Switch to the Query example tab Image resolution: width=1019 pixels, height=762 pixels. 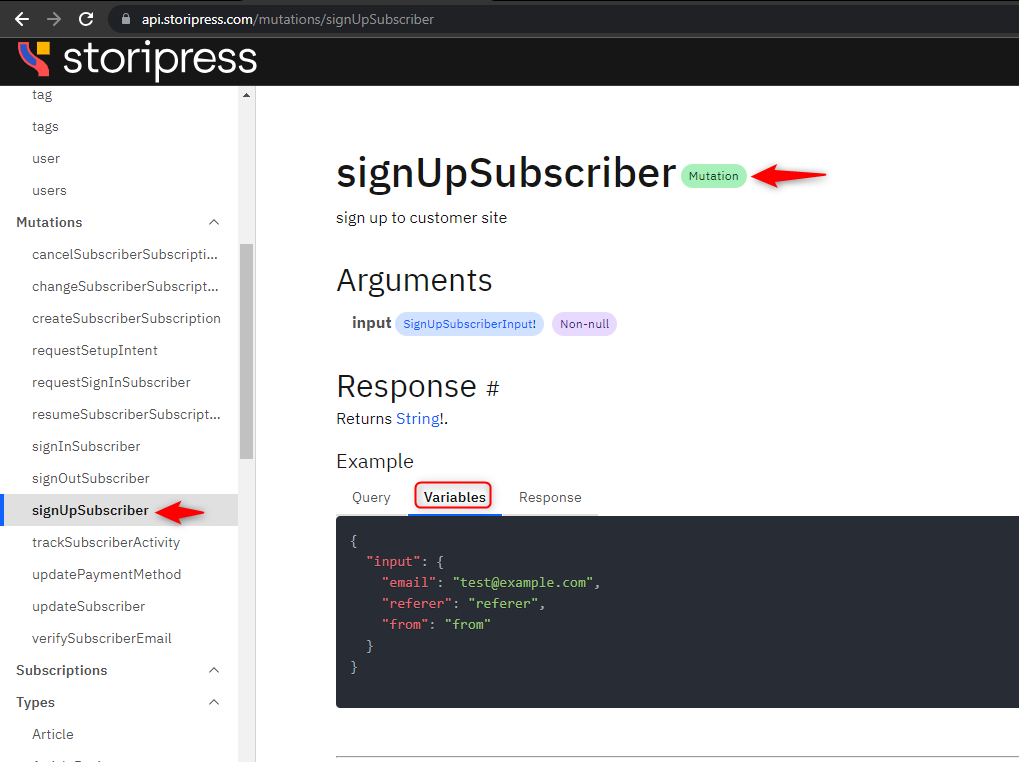[x=371, y=498]
